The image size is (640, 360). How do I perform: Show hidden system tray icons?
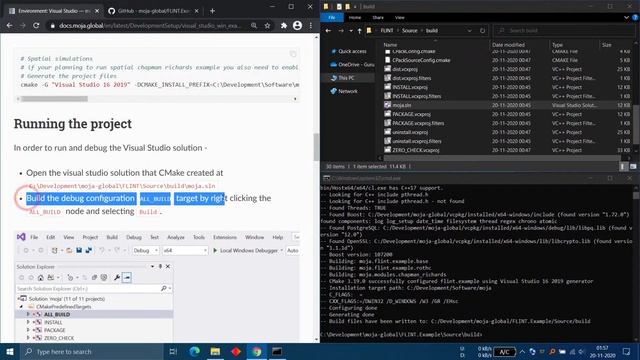point(522,351)
